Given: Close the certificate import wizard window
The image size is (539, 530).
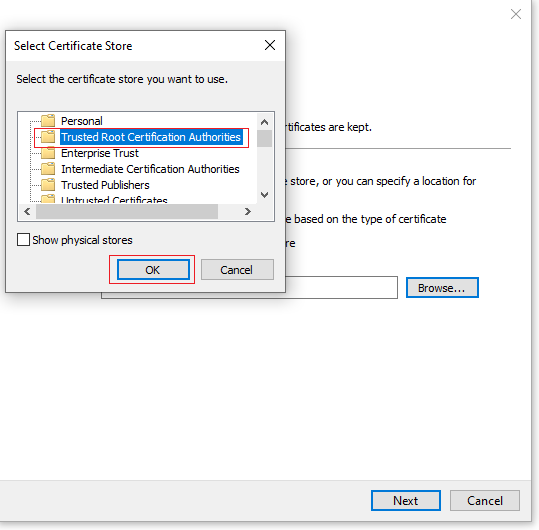Looking at the screenshot, I should point(516,14).
